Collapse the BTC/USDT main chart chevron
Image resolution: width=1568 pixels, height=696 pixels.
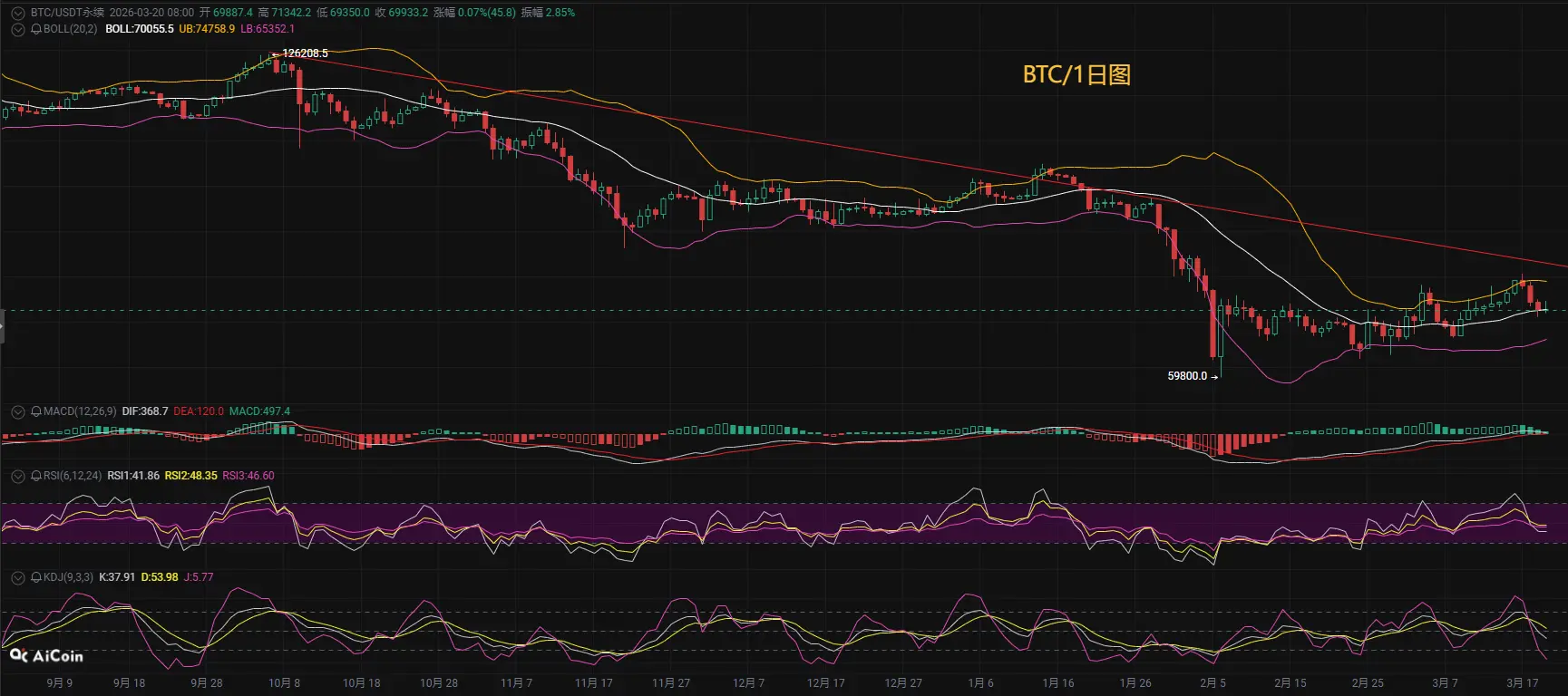[17, 14]
